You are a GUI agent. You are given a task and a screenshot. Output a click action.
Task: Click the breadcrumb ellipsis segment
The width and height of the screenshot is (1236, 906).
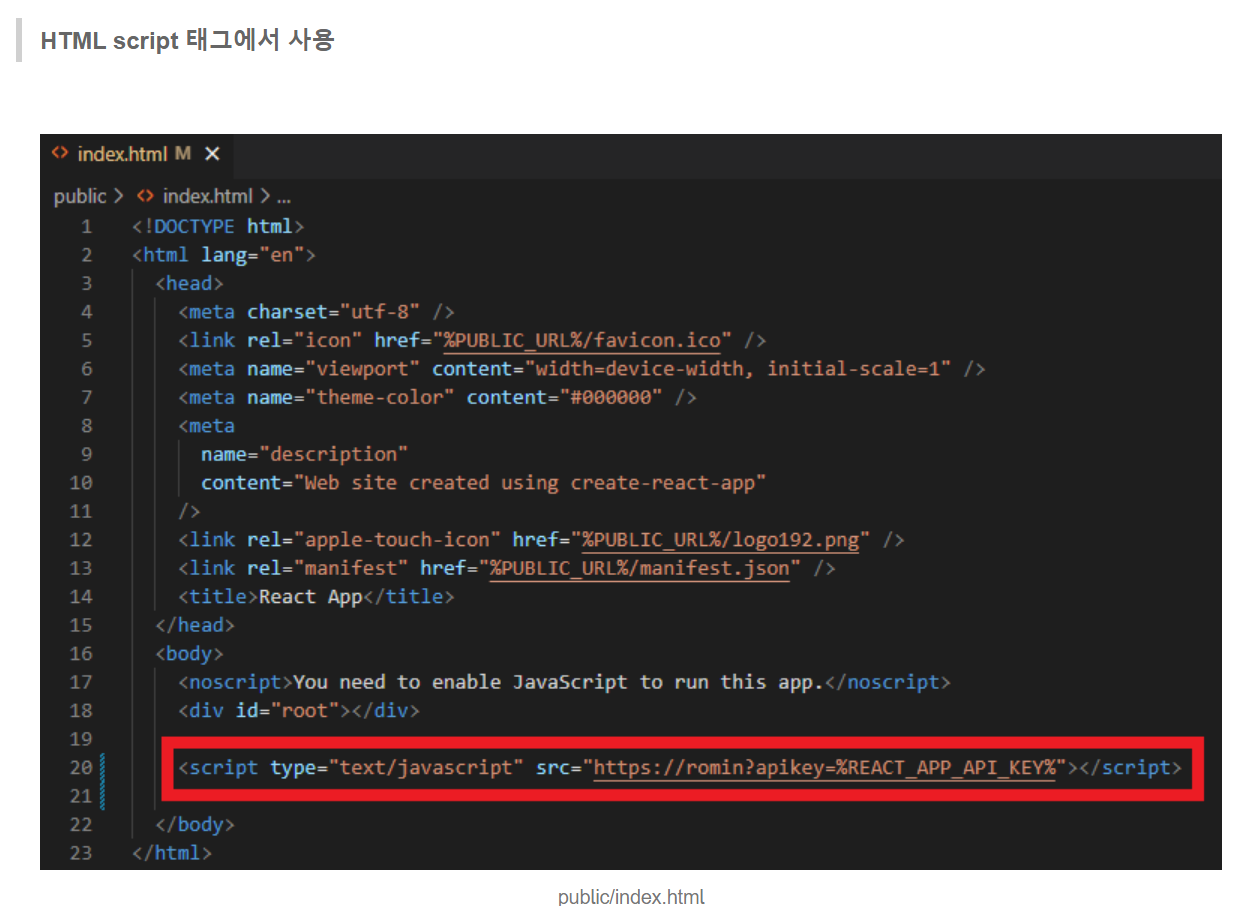click(283, 197)
